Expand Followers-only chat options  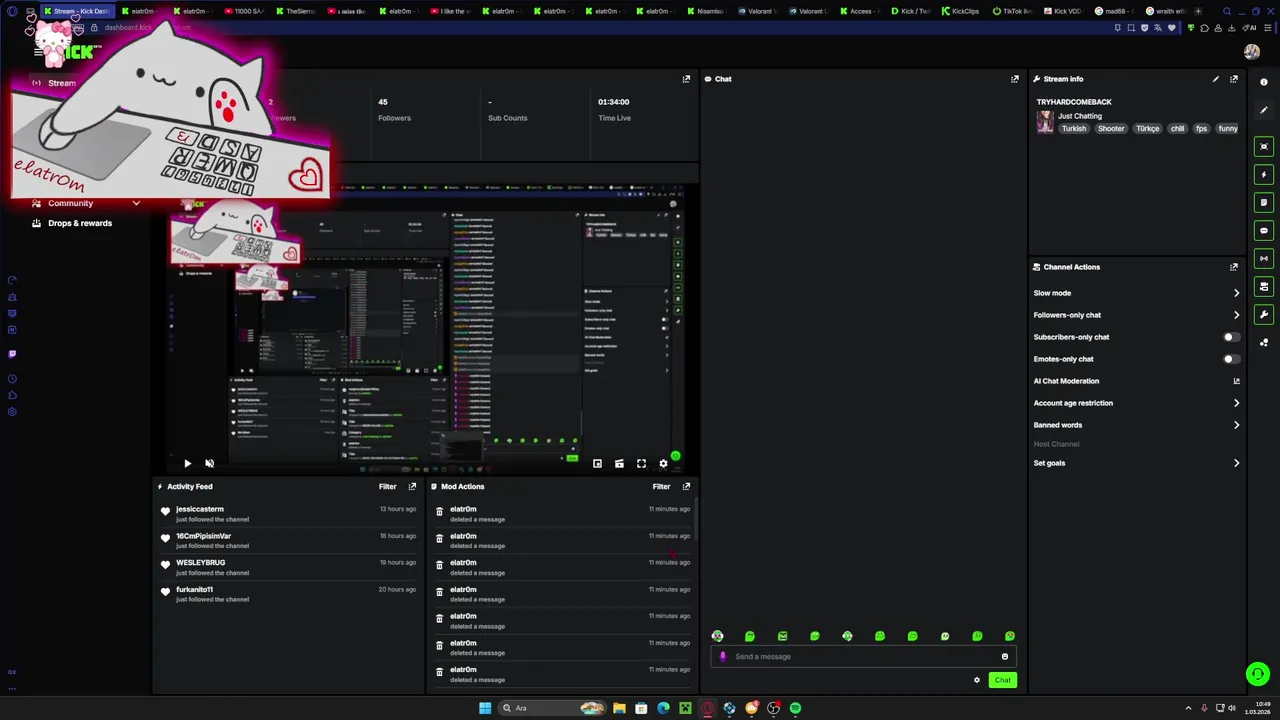coord(1236,315)
